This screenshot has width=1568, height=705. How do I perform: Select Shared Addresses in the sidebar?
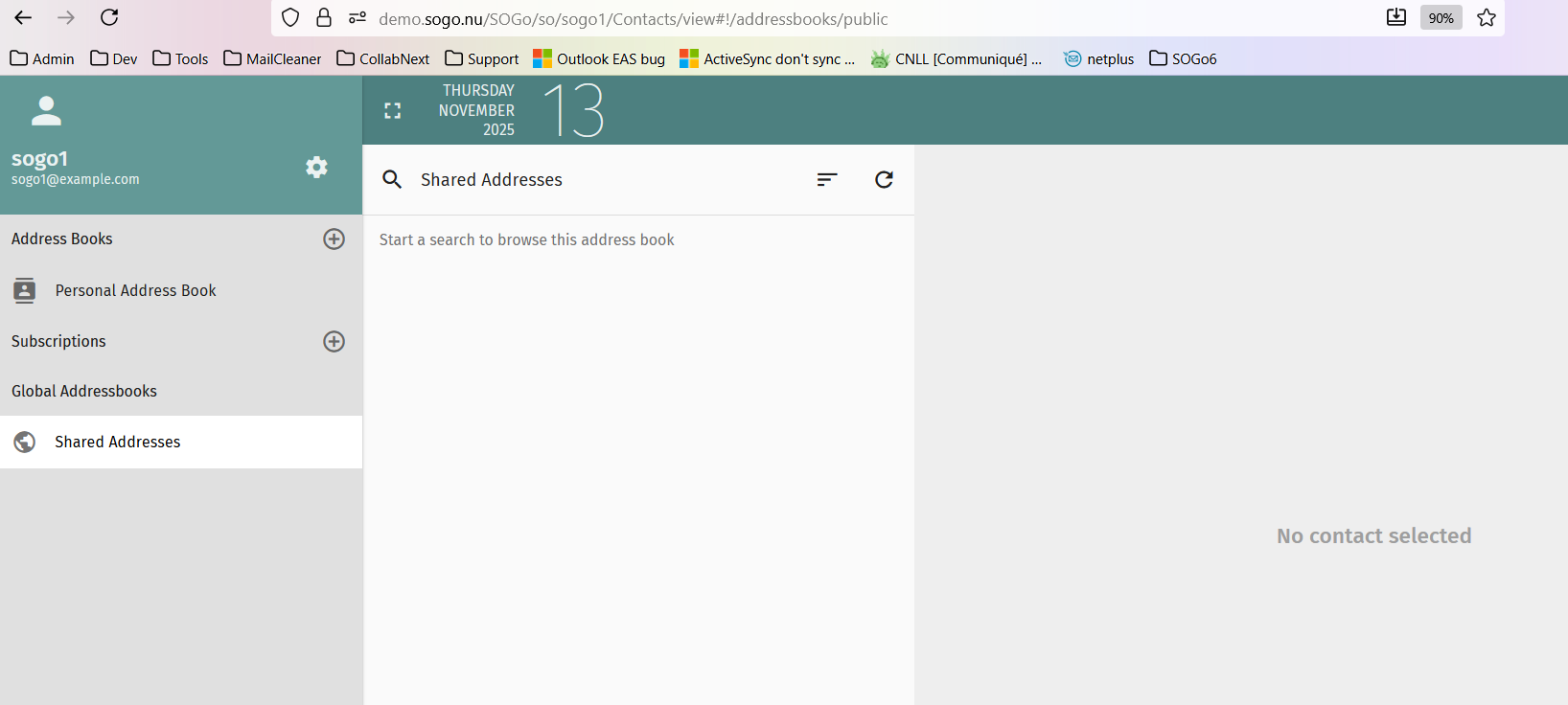[117, 442]
